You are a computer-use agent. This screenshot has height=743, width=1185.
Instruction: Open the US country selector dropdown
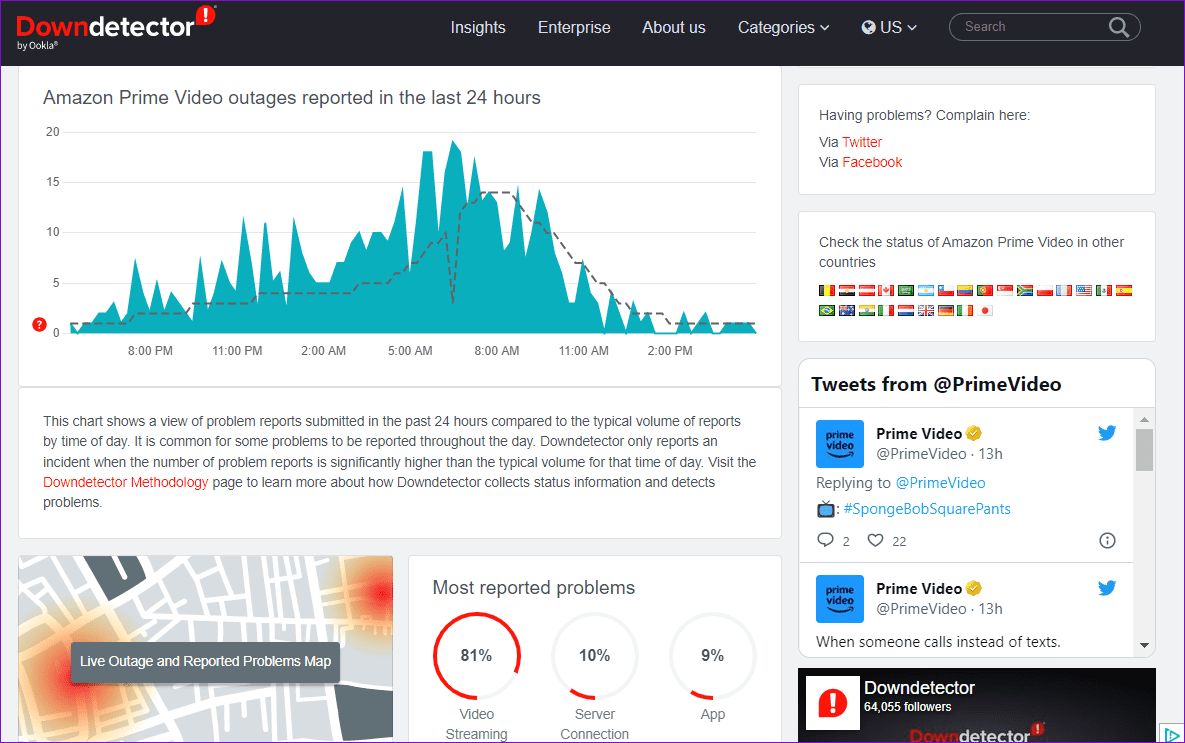click(x=889, y=27)
